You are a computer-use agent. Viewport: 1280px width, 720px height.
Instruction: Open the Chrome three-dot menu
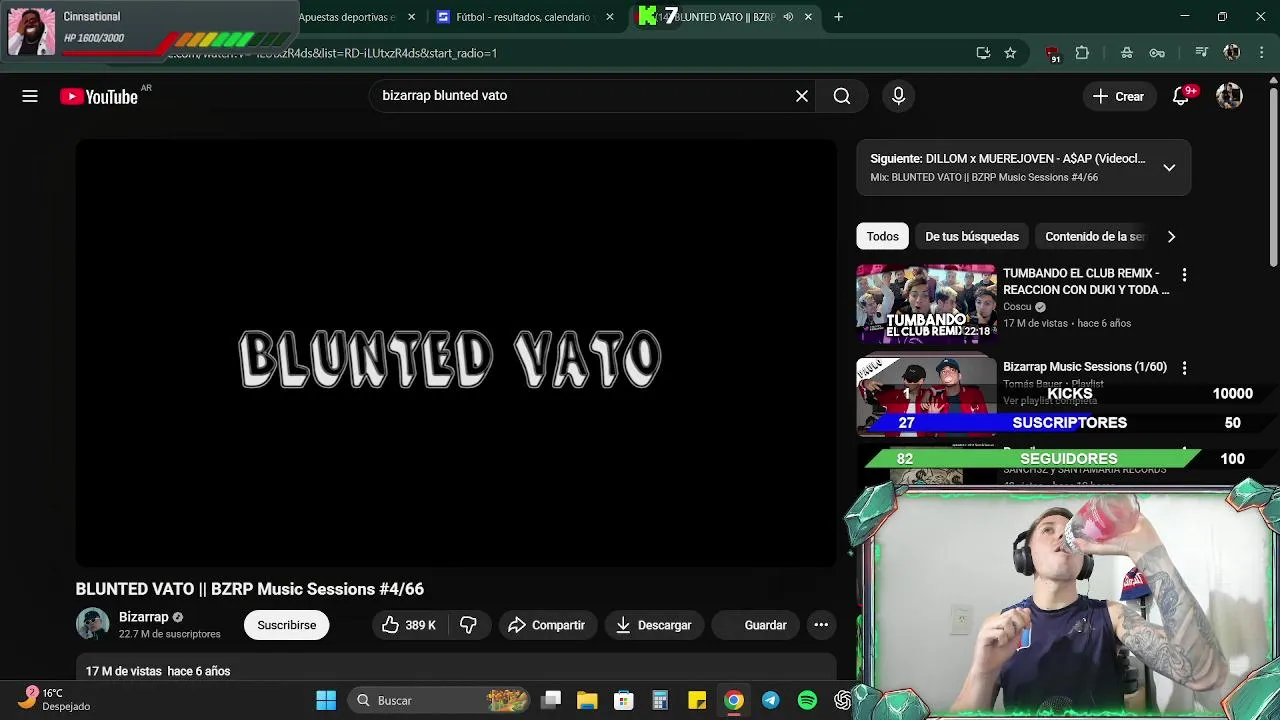[1261, 53]
